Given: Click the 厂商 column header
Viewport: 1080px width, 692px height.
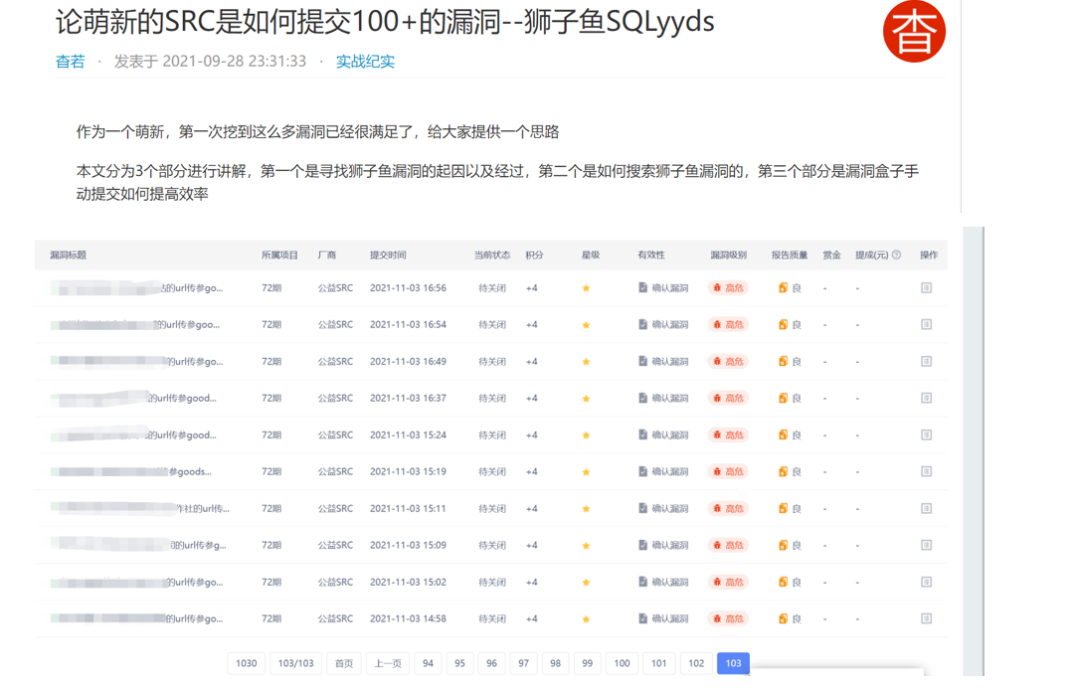Looking at the screenshot, I should (327, 255).
